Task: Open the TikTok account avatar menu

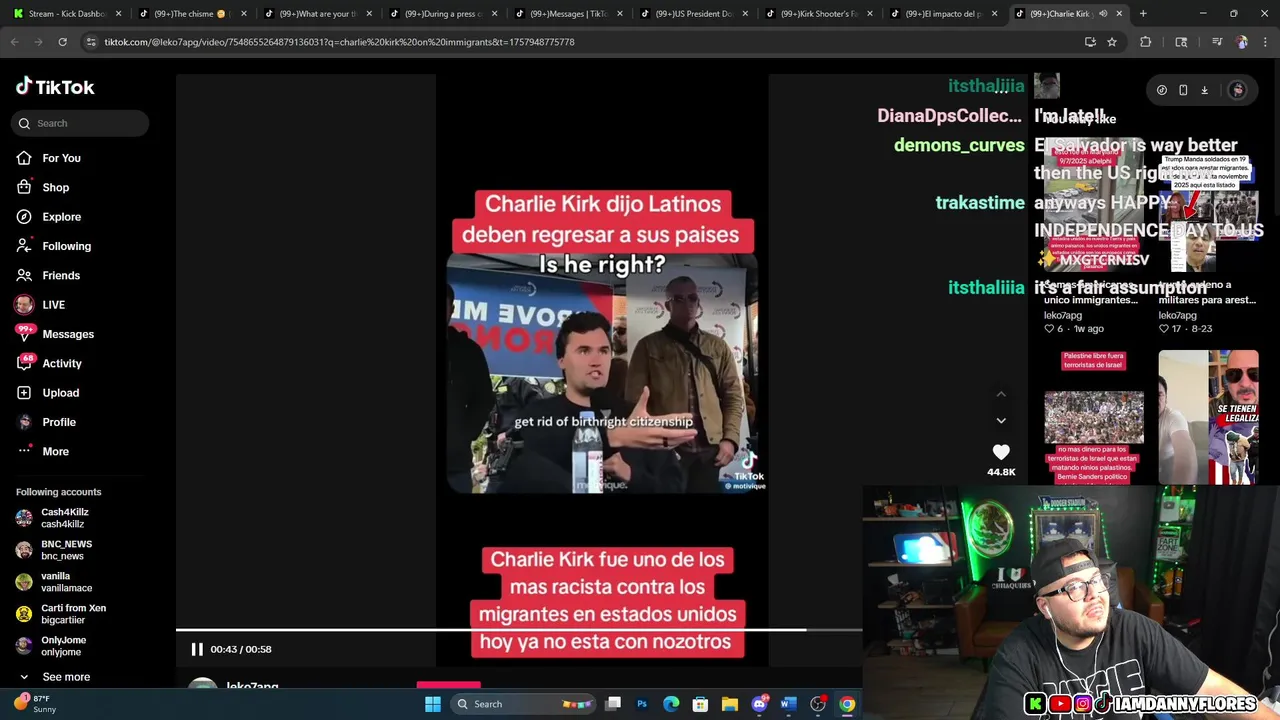Action: pyautogui.click(x=1237, y=90)
